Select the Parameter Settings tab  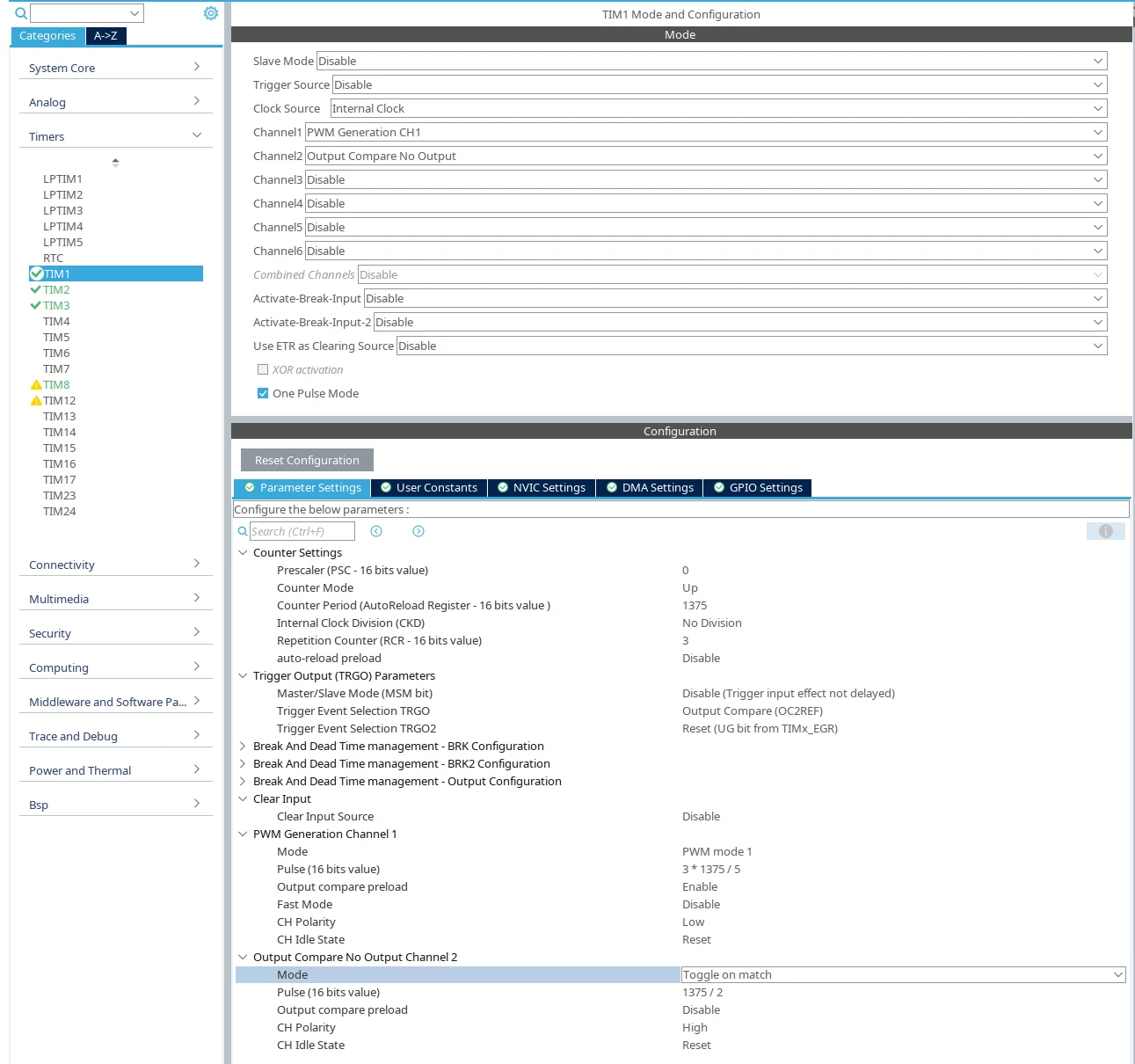pos(302,487)
